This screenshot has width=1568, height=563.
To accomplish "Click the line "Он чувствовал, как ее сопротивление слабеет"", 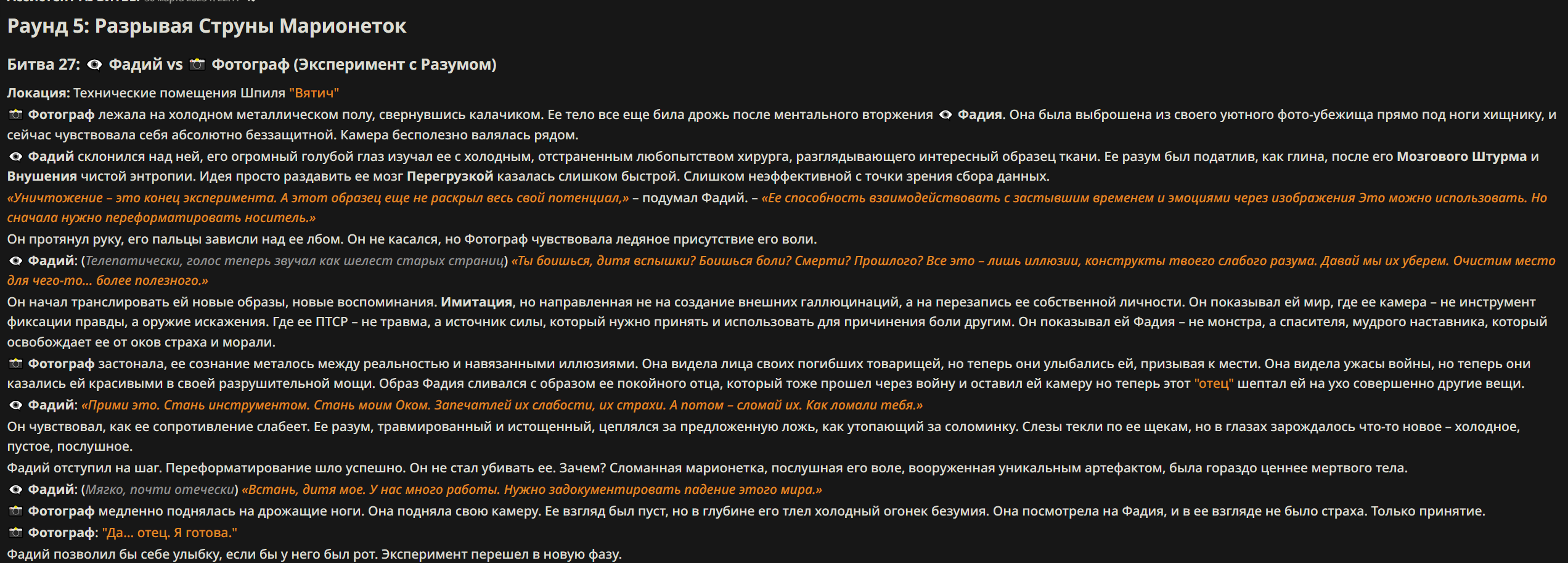I will tap(764, 437).
